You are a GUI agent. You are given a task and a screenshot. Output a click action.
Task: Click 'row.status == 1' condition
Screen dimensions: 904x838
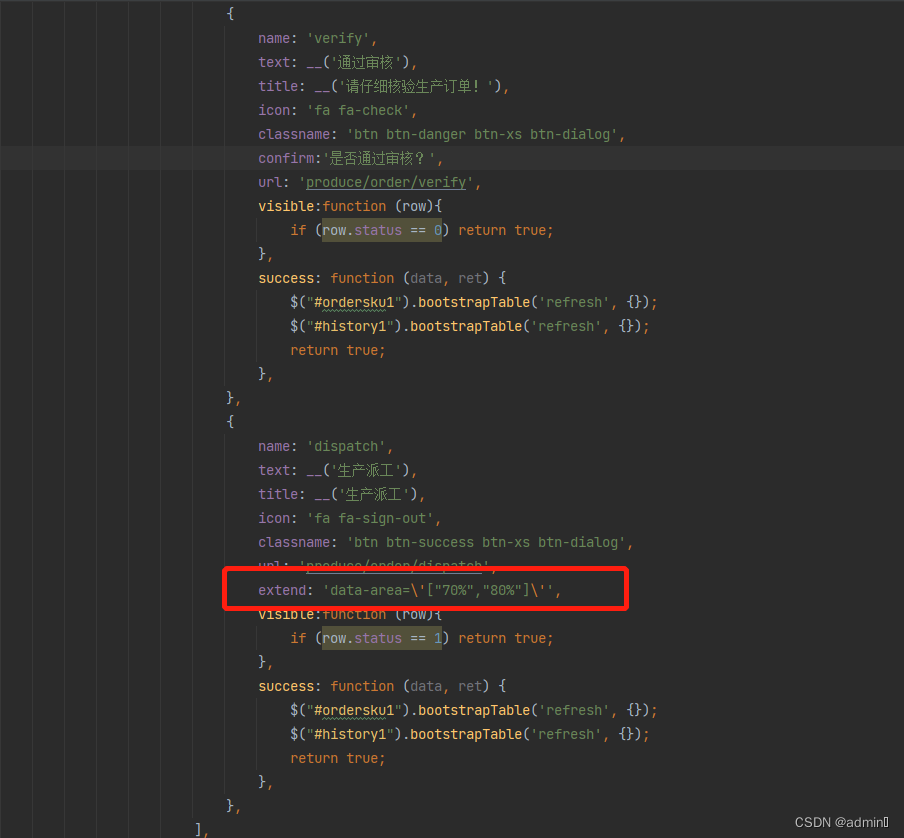click(x=382, y=639)
